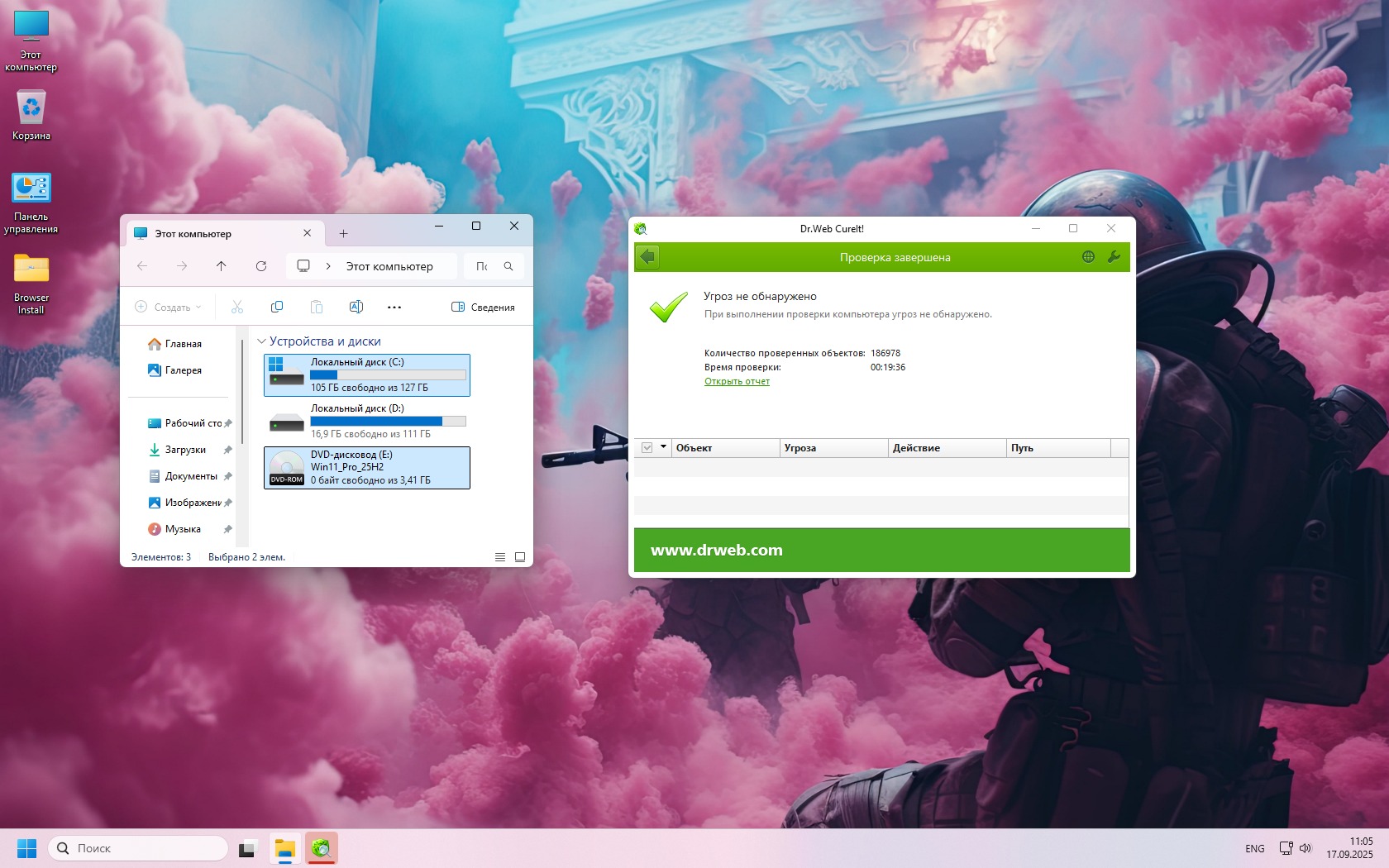This screenshot has height=868, width=1389.
Task: Open the wrench settings in Dr.Web CureIt
Action: coord(1114,257)
